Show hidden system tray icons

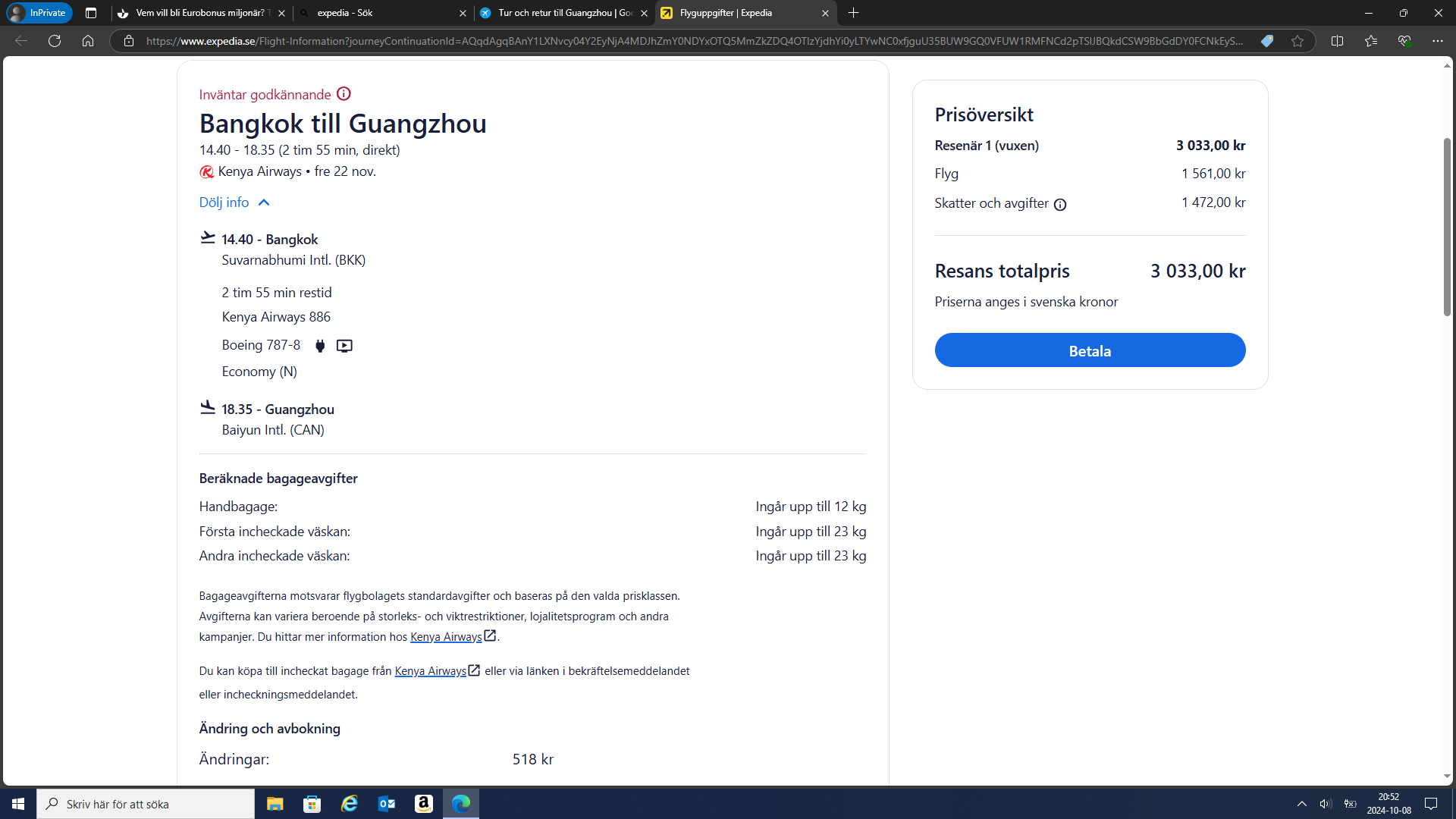[x=1301, y=804]
